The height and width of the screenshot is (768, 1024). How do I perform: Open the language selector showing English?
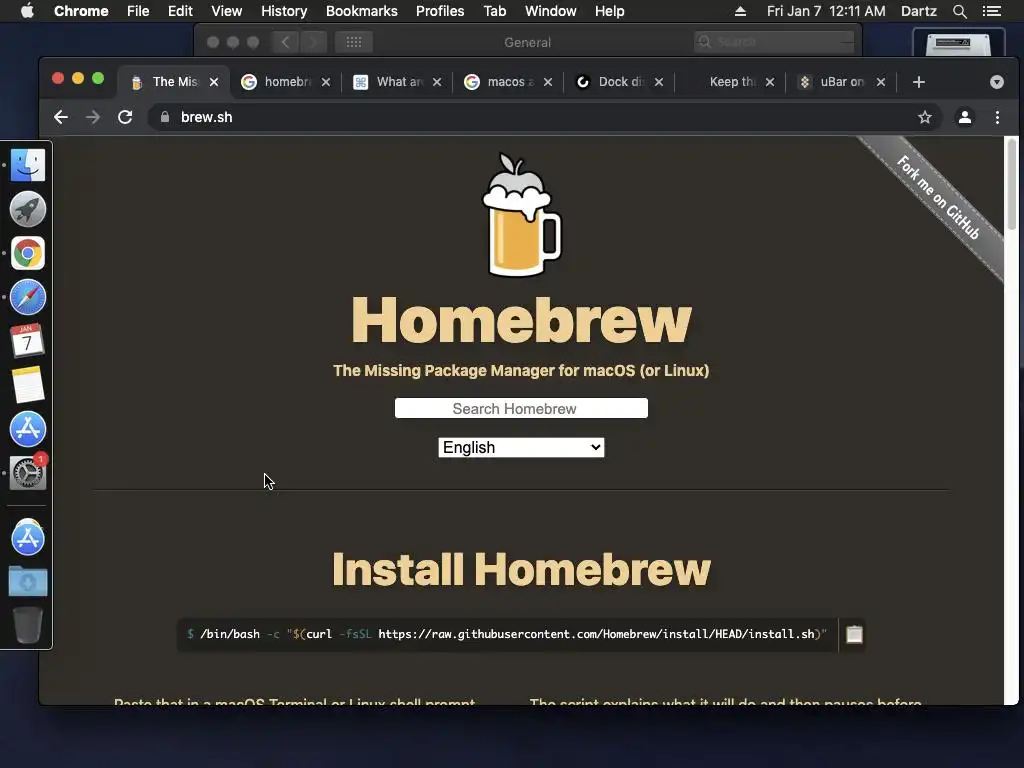(521, 447)
